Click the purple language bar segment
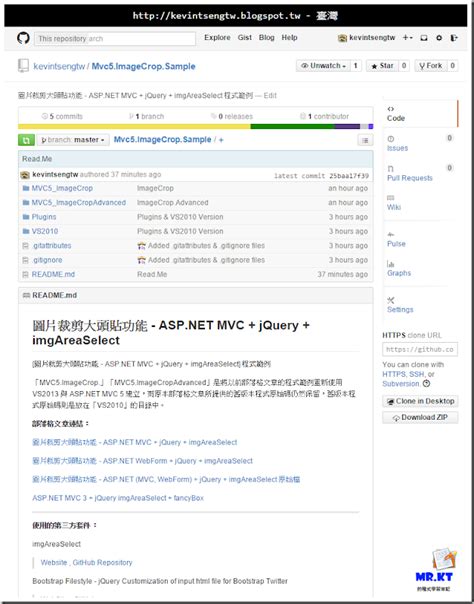This screenshot has width=474, height=604. point(347,126)
